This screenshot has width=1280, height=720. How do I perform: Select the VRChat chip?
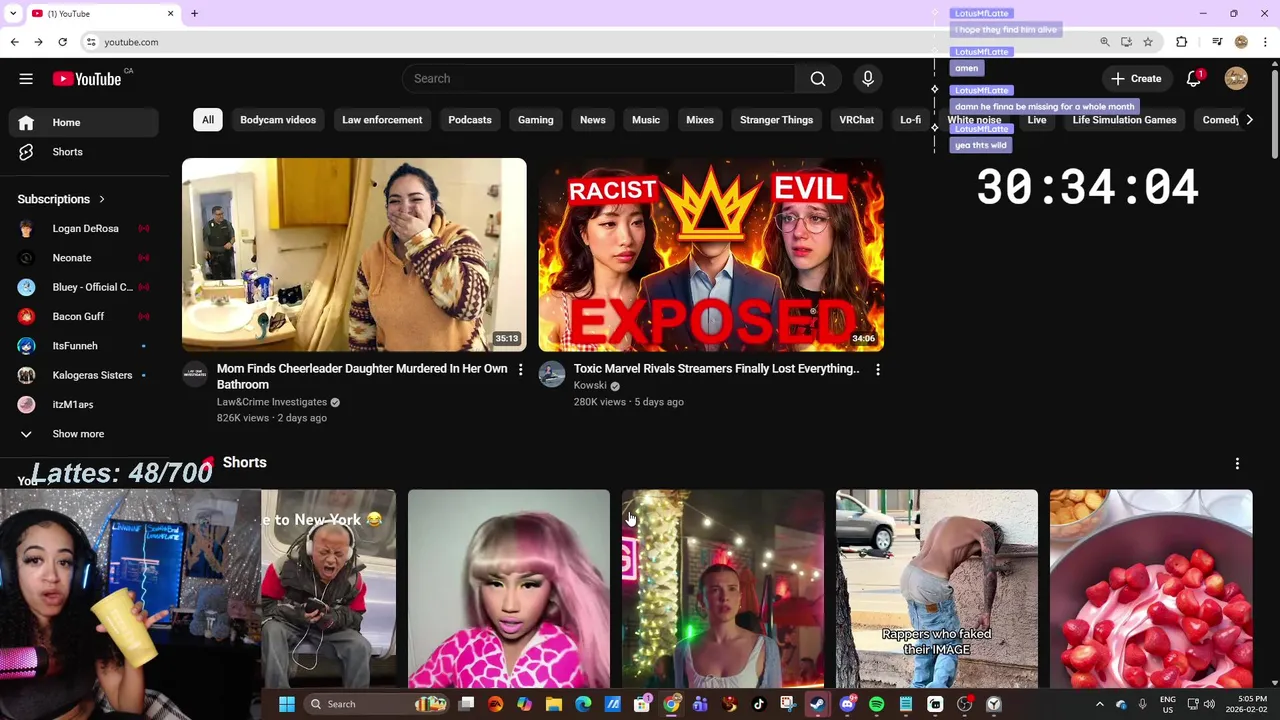pos(857,120)
